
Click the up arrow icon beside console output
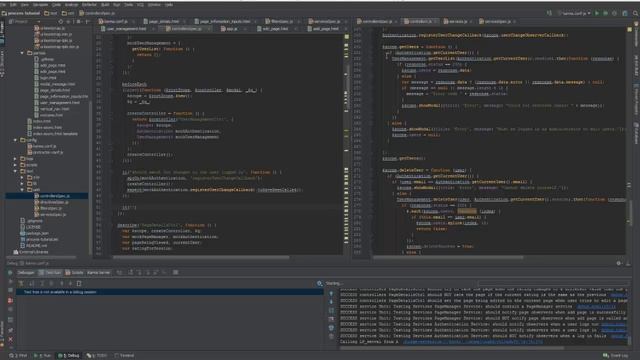tap(331, 293)
